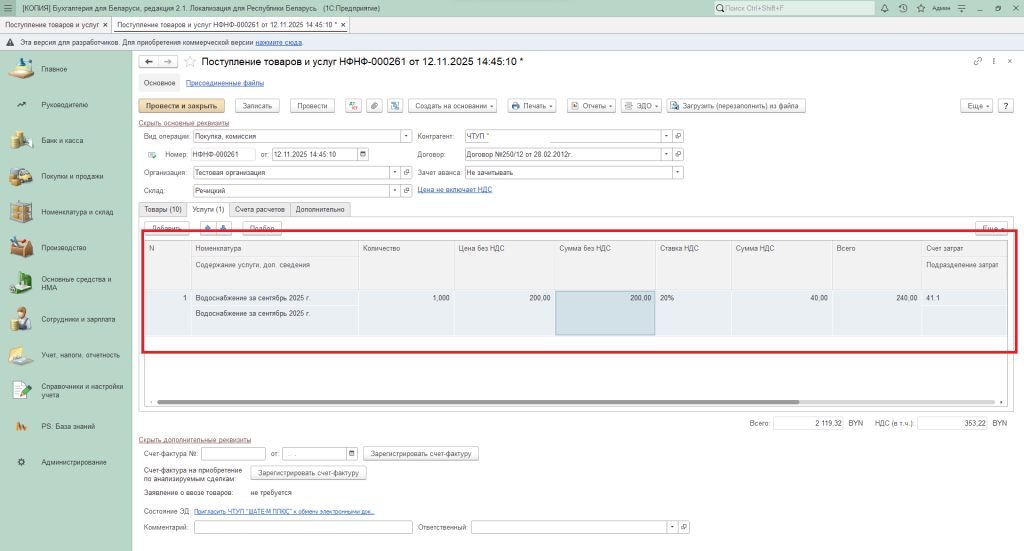Image resolution: width=1024 pixels, height=551 pixels.
Task: Open the calendar picker for document date
Action: pyautogui.click(x=362, y=154)
